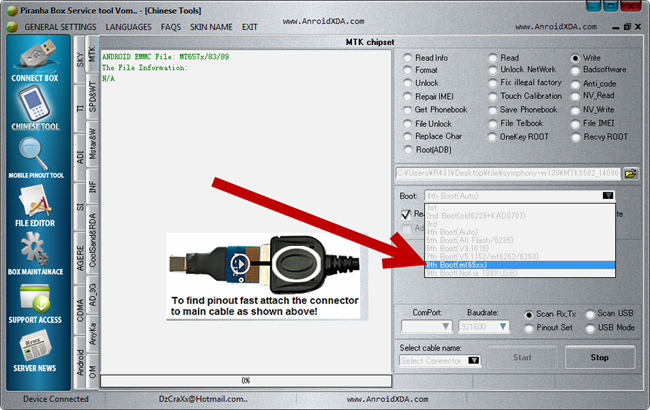
Task: Click the firmware file path field
Action: (x=509, y=173)
